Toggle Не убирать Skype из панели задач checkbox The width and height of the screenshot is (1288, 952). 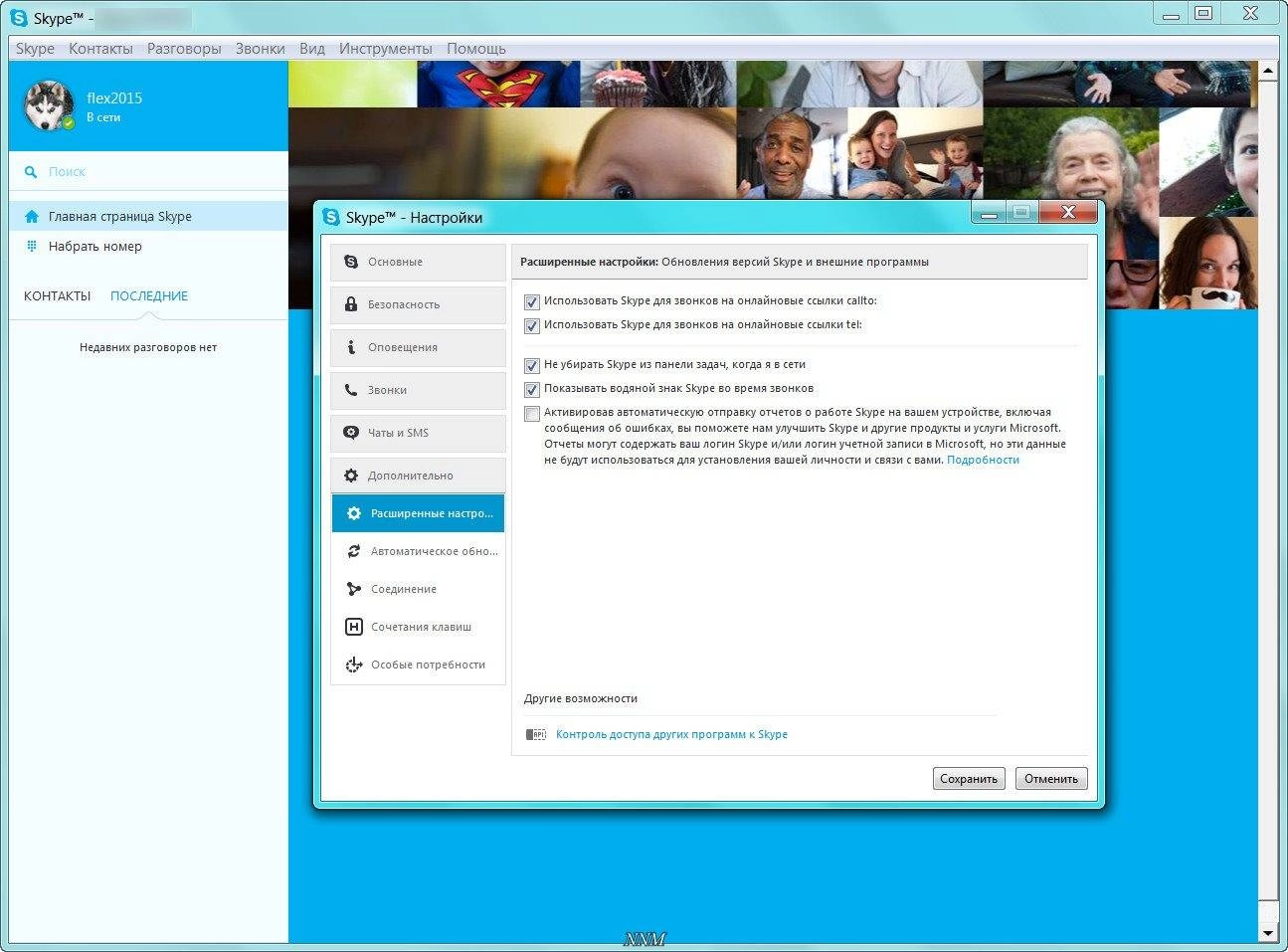(532, 365)
